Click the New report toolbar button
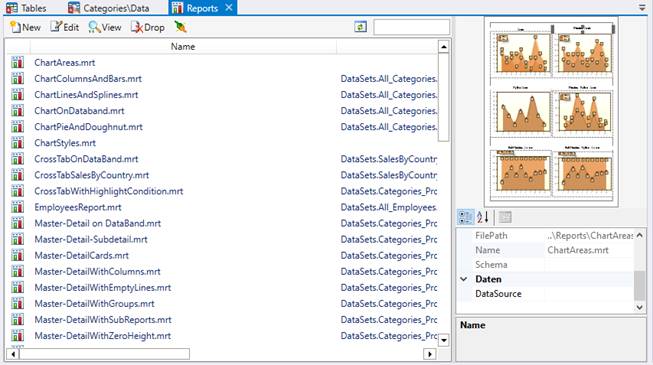653x365 pixels. (25, 28)
